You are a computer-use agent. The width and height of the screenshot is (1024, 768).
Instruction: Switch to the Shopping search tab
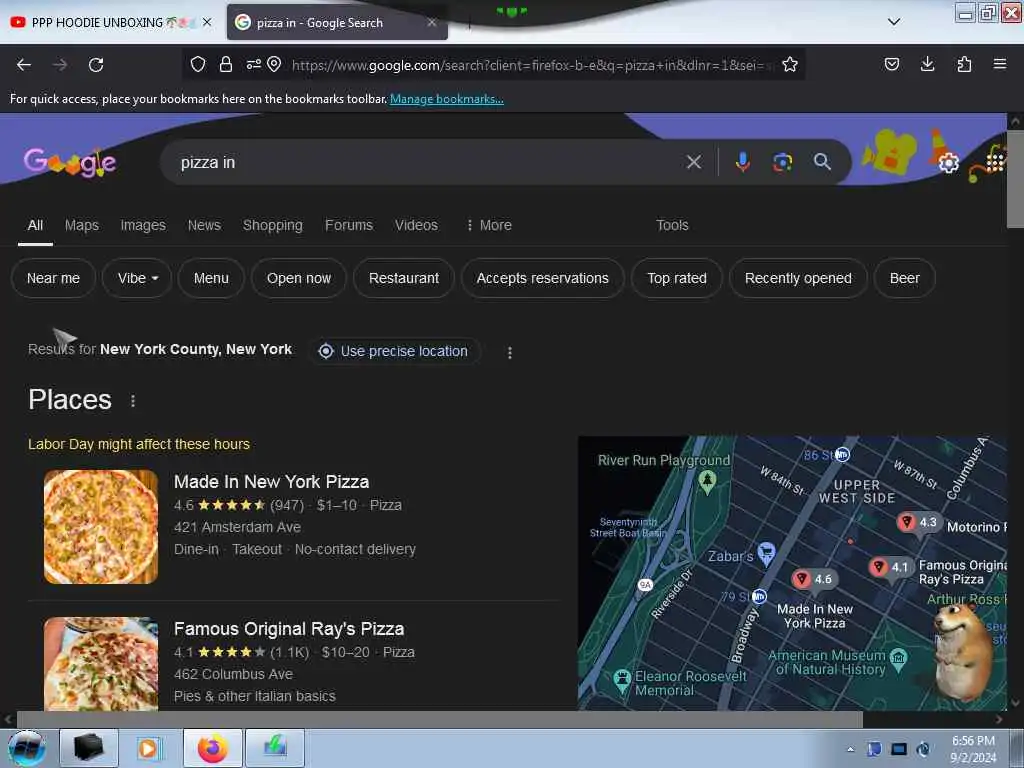[x=272, y=225]
